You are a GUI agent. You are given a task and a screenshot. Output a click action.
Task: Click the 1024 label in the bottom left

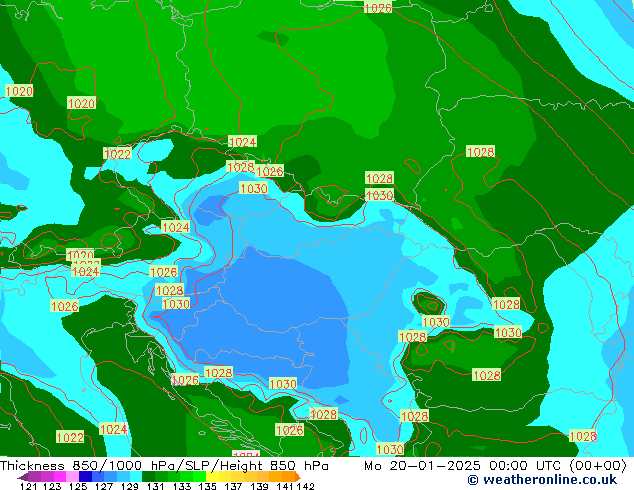click(x=113, y=429)
